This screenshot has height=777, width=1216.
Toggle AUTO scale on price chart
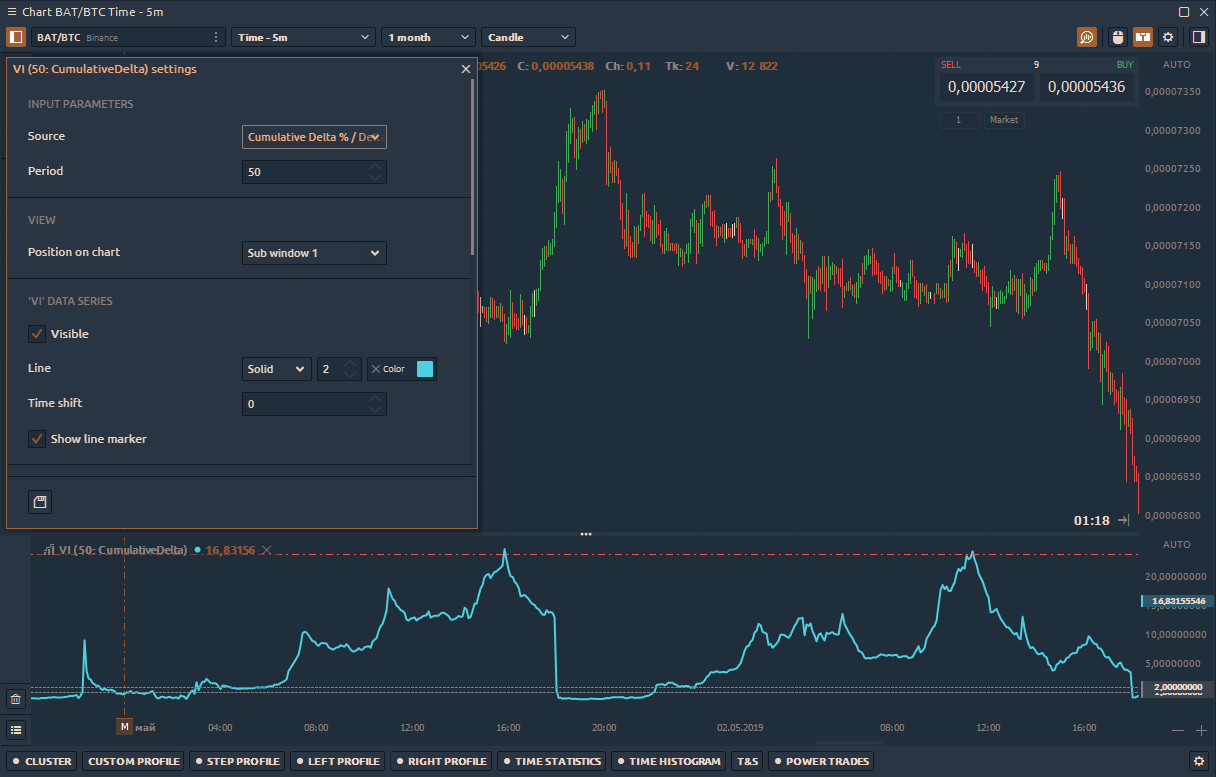click(x=1177, y=65)
